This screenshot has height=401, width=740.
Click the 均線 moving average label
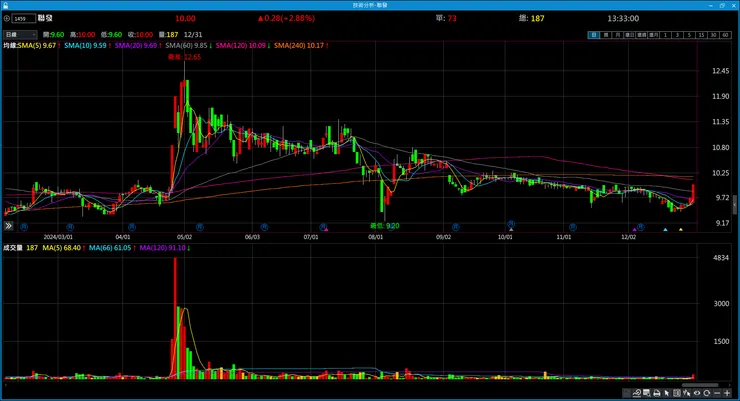pyautogui.click(x=10, y=46)
